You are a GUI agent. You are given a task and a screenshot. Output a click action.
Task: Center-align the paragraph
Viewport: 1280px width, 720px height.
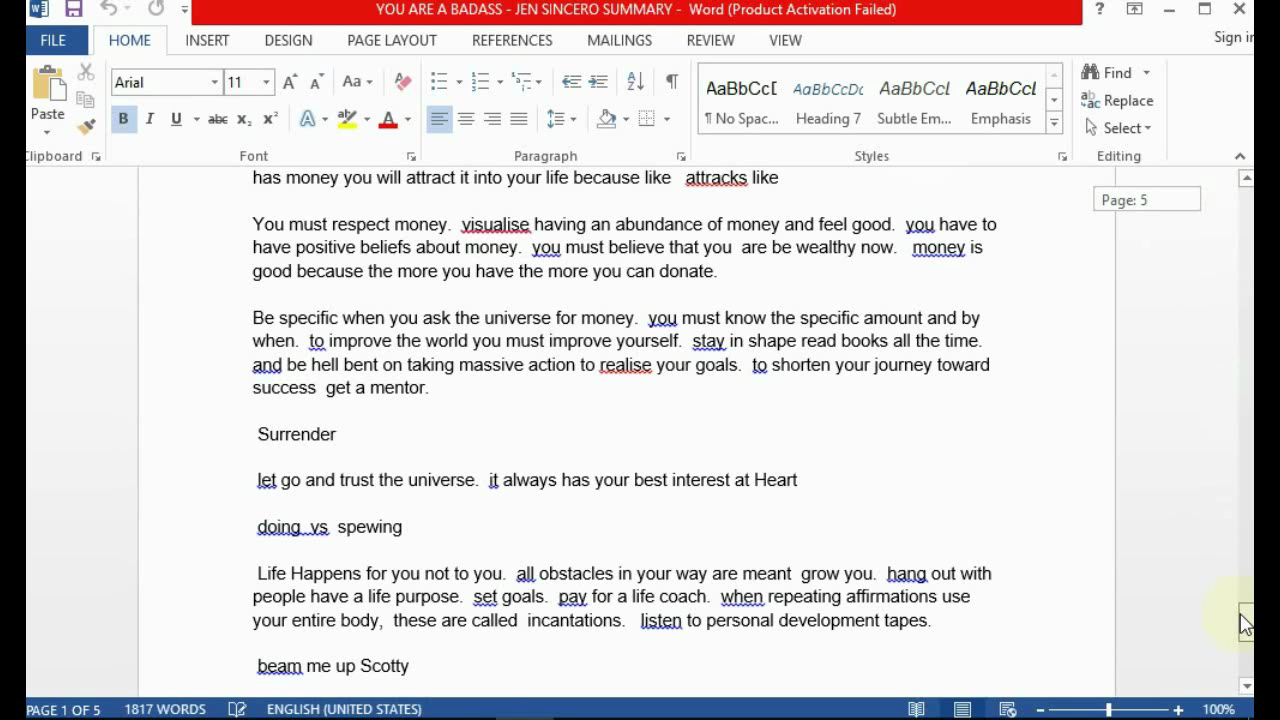click(x=466, y=119)
